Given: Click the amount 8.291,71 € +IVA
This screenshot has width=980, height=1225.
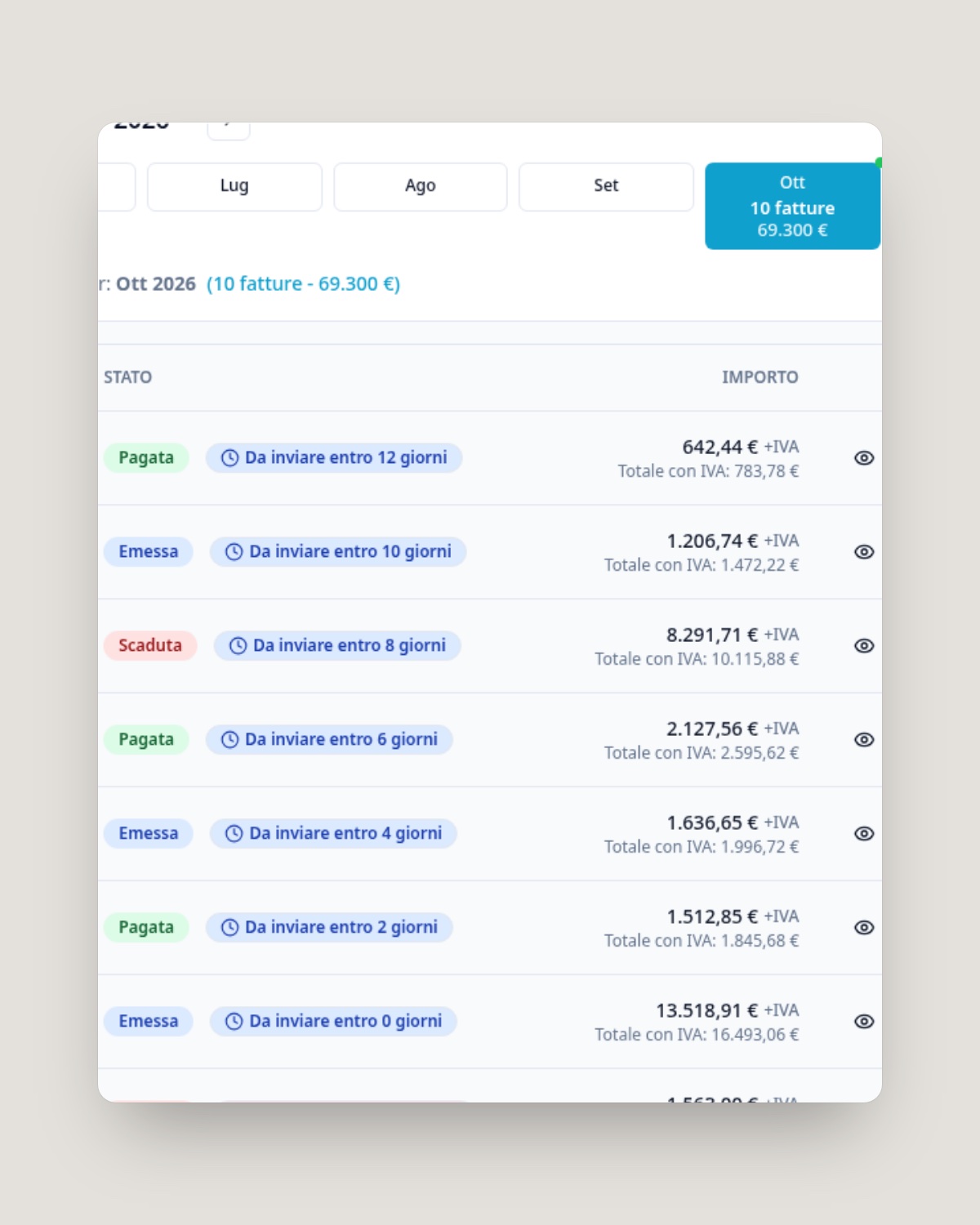Looking at the screenshot, I should pyautogui.click(x=733, y=635).
